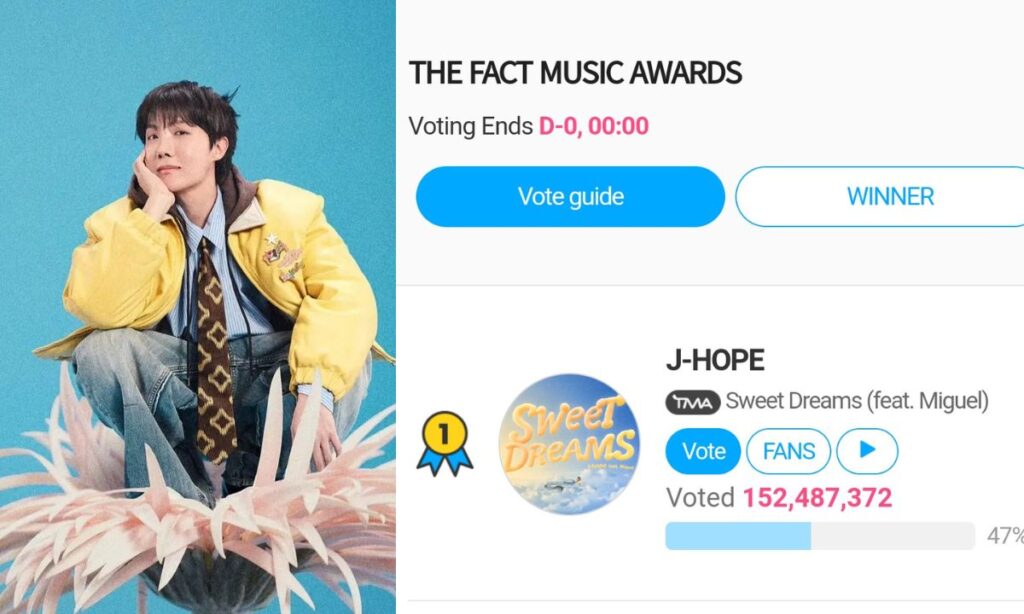
Task: Click the gold rank 1 medal icon
Action: click(445, 444)
